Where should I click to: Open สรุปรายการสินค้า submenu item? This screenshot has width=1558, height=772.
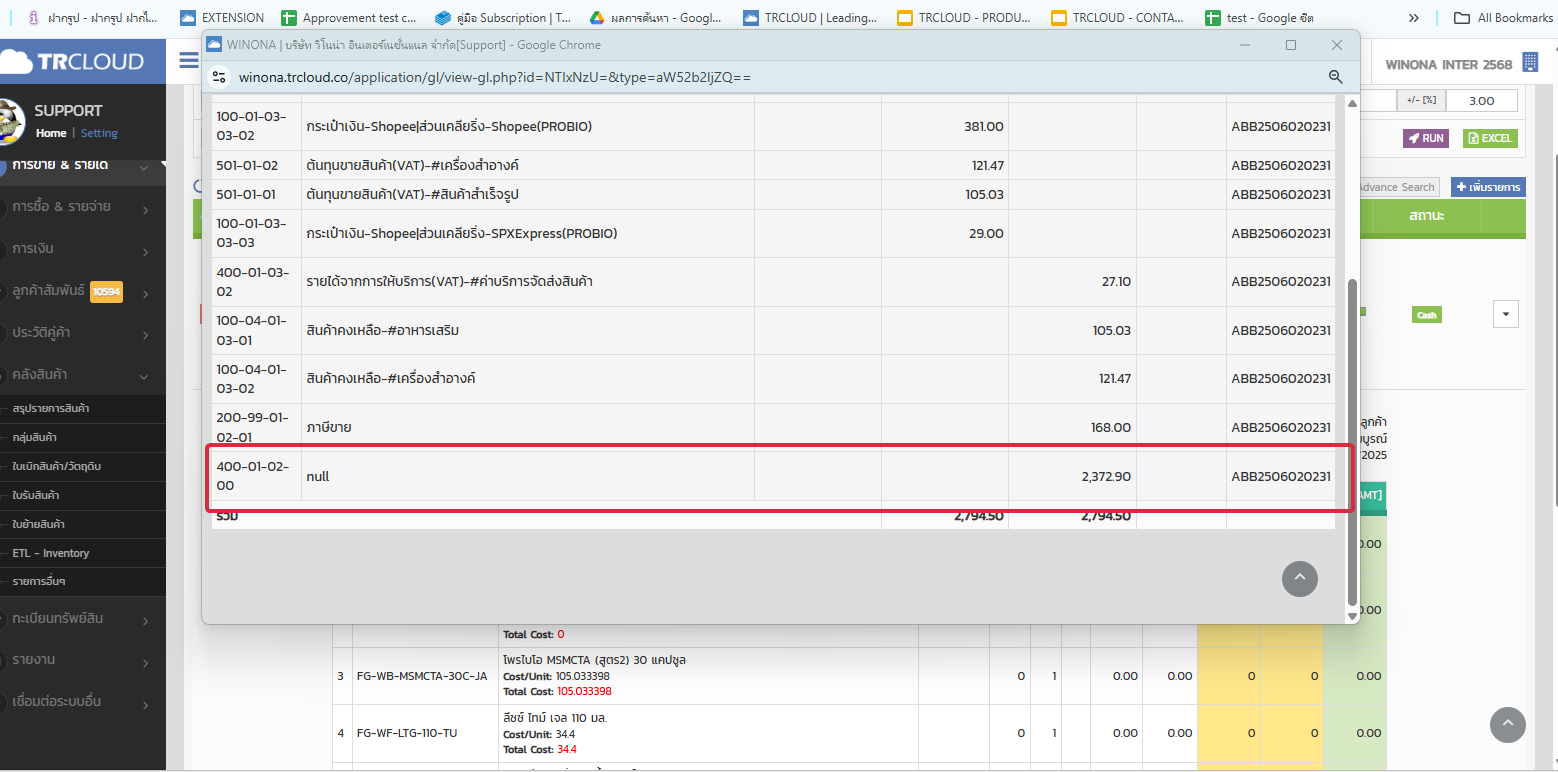(x=51, y=409)
